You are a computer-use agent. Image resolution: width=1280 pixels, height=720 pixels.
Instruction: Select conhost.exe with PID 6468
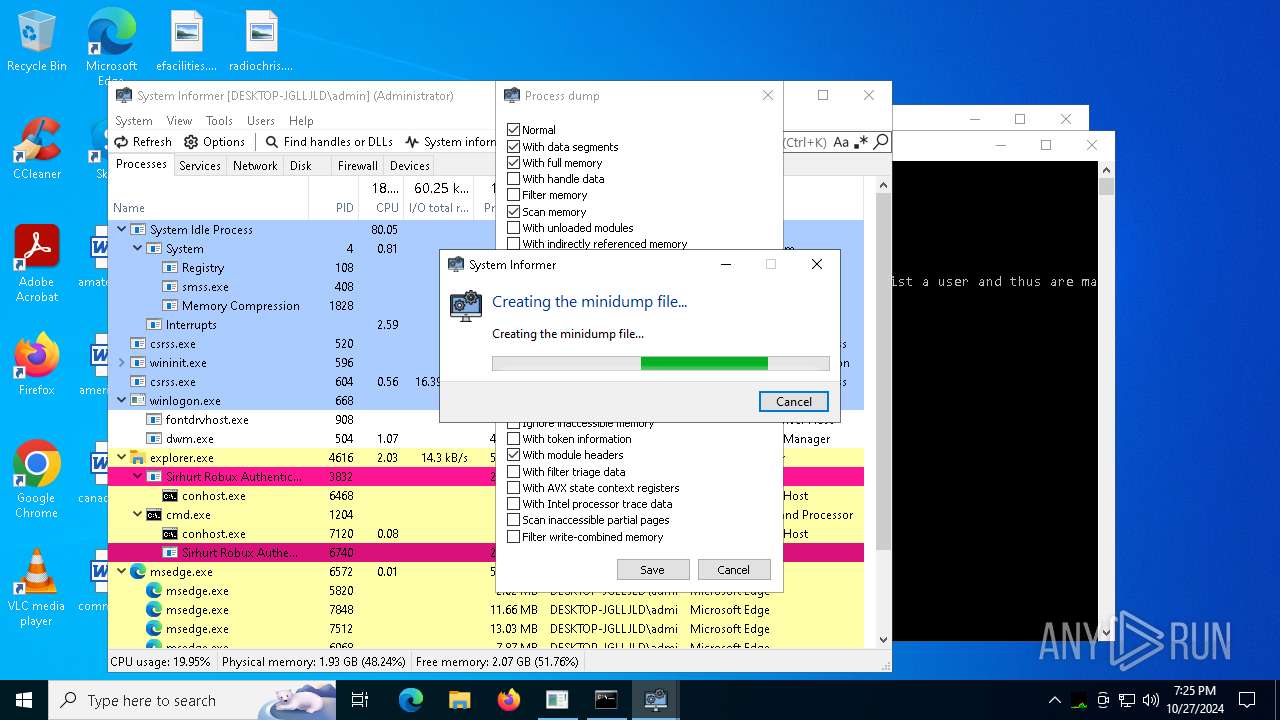click(486, 496)
